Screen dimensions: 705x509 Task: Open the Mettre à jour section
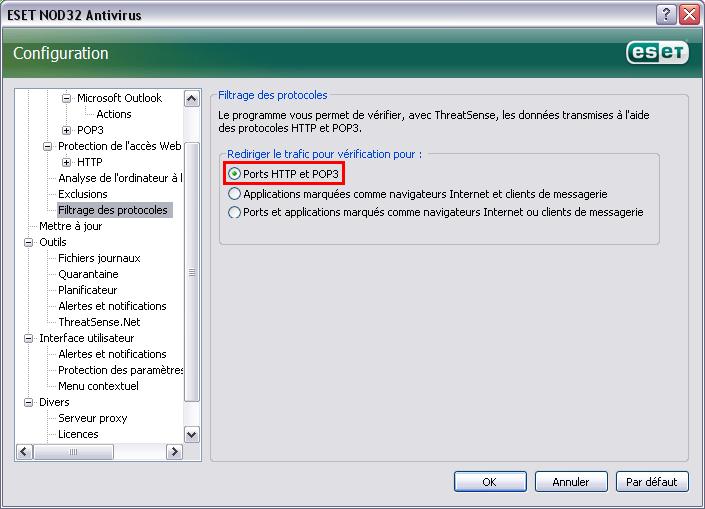(x=71, y=226)
